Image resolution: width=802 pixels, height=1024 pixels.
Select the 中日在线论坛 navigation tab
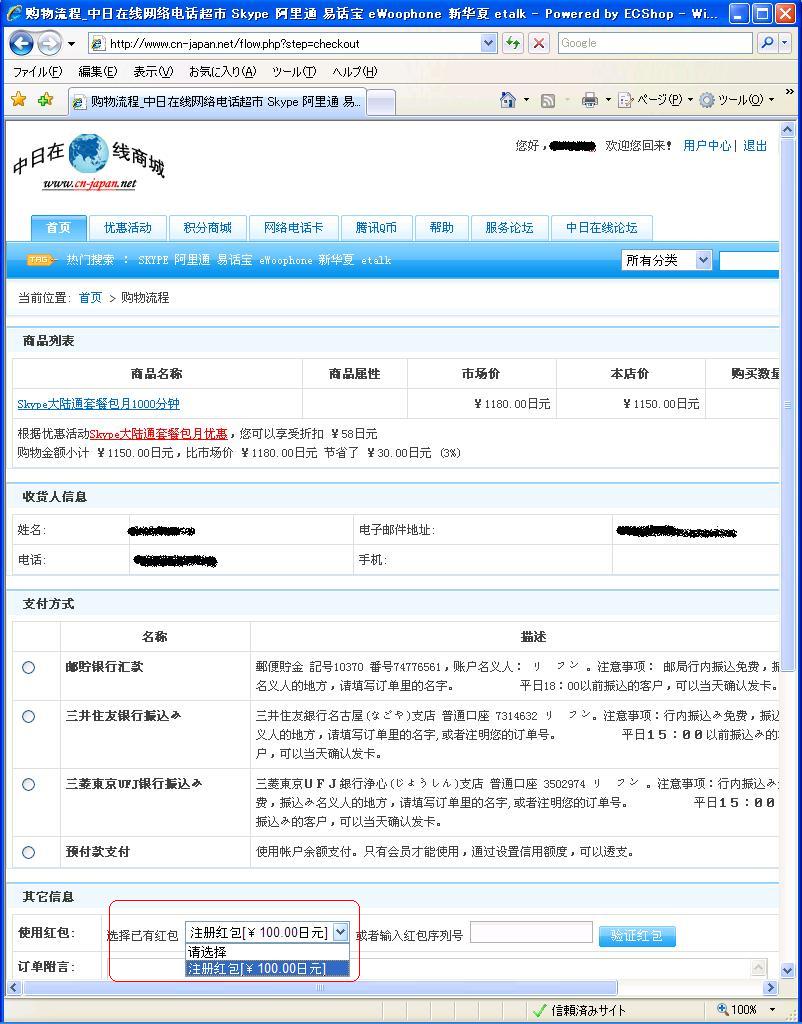coord(602,228)
